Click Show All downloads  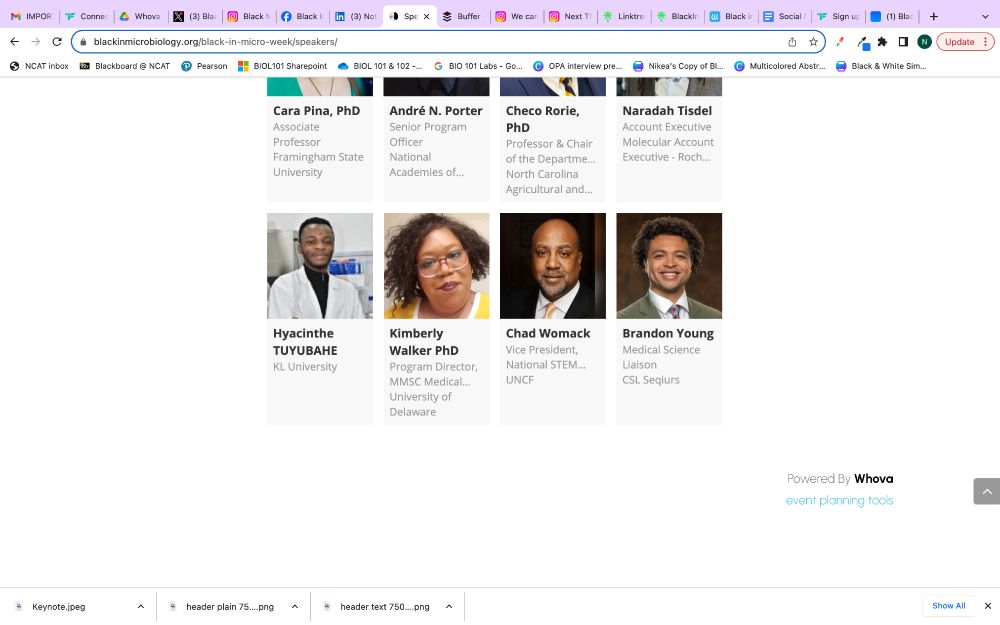(948, 606)
